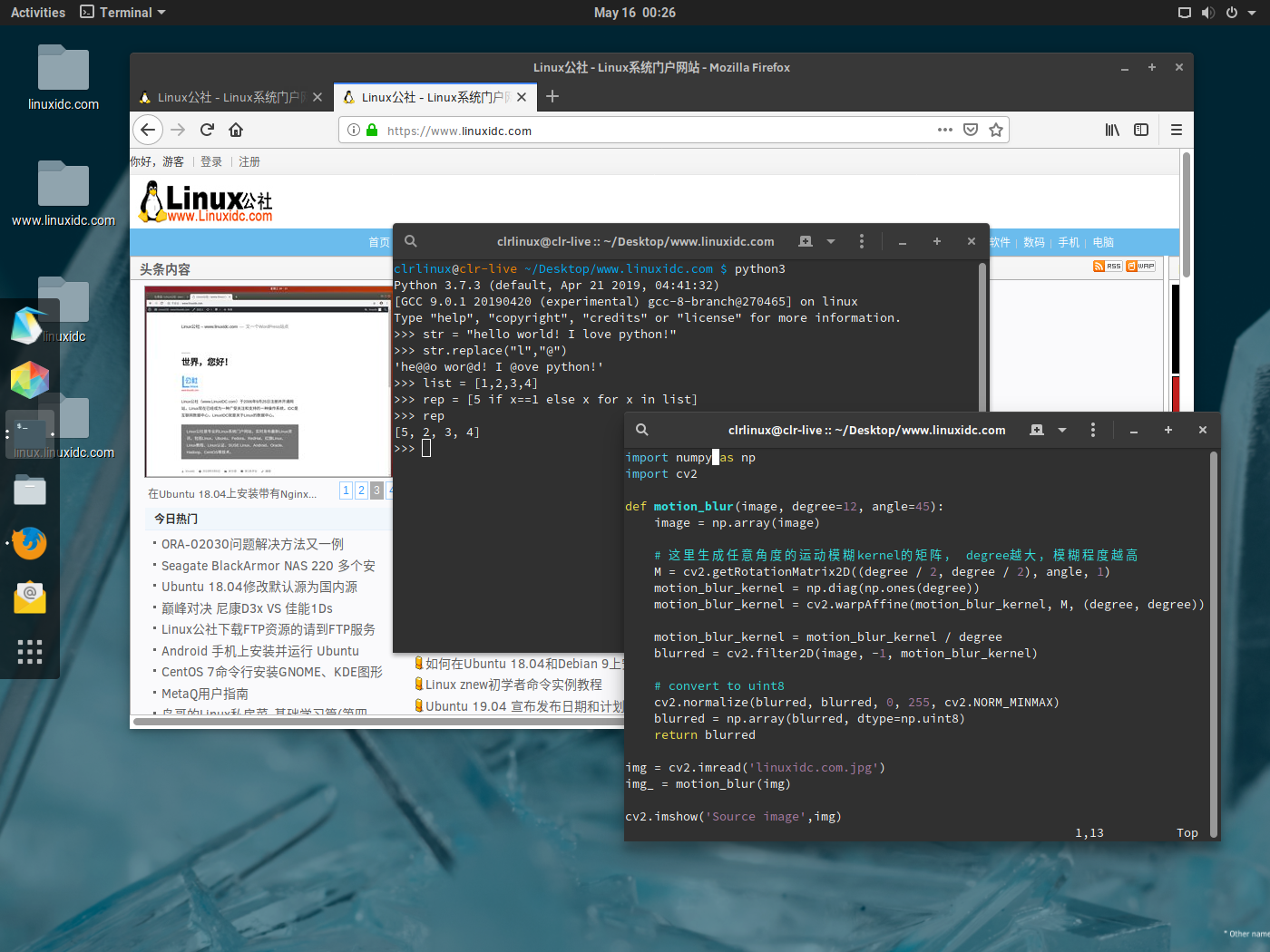Bookmark this page with star icon
Screen dimensions: 1270x952
[996, 130]
